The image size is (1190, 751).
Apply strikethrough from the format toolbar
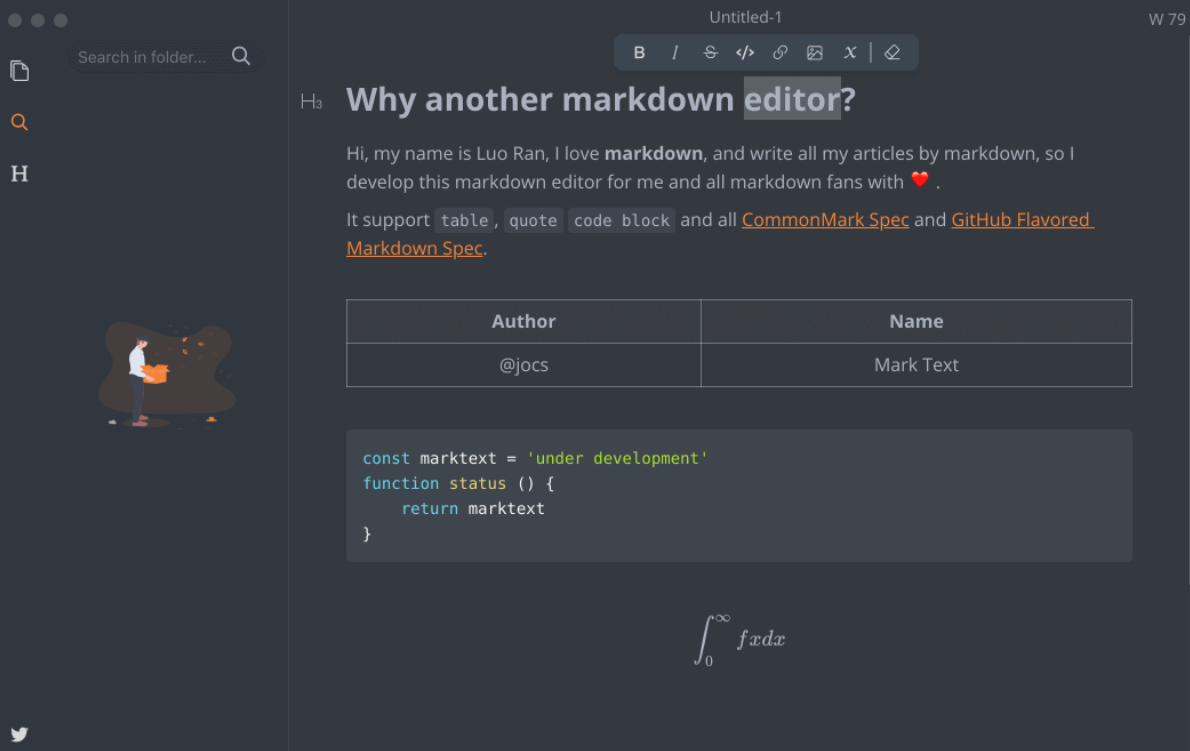point(710,52)
